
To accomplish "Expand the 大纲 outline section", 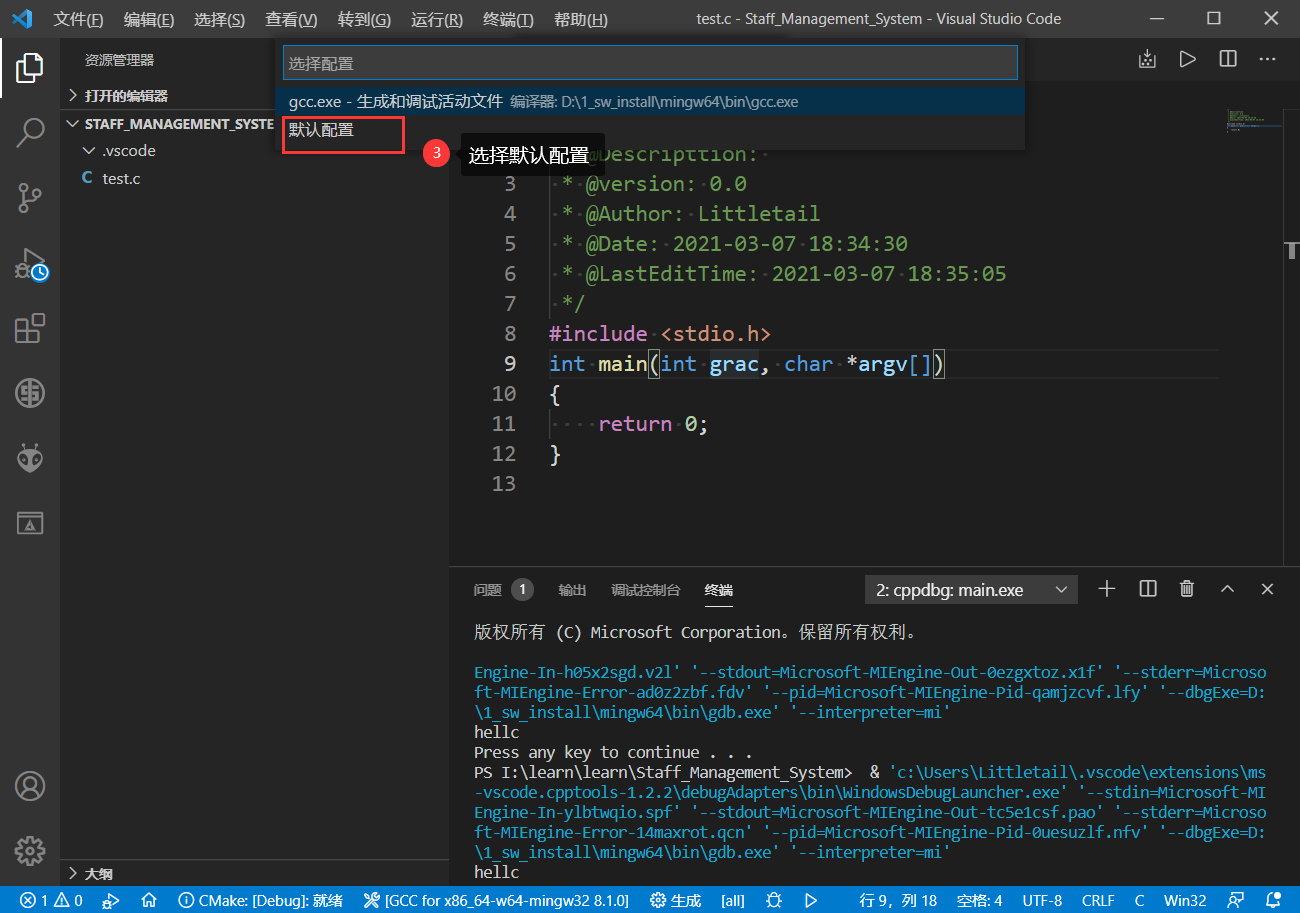I will (x=254, y=873).
